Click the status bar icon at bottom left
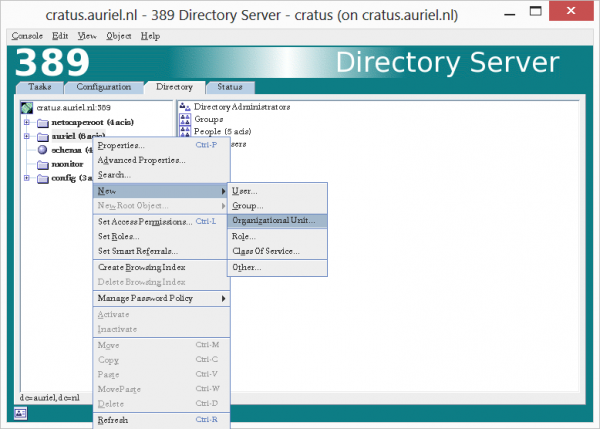Viewport: 600px width, 429px height. point(21,412)
